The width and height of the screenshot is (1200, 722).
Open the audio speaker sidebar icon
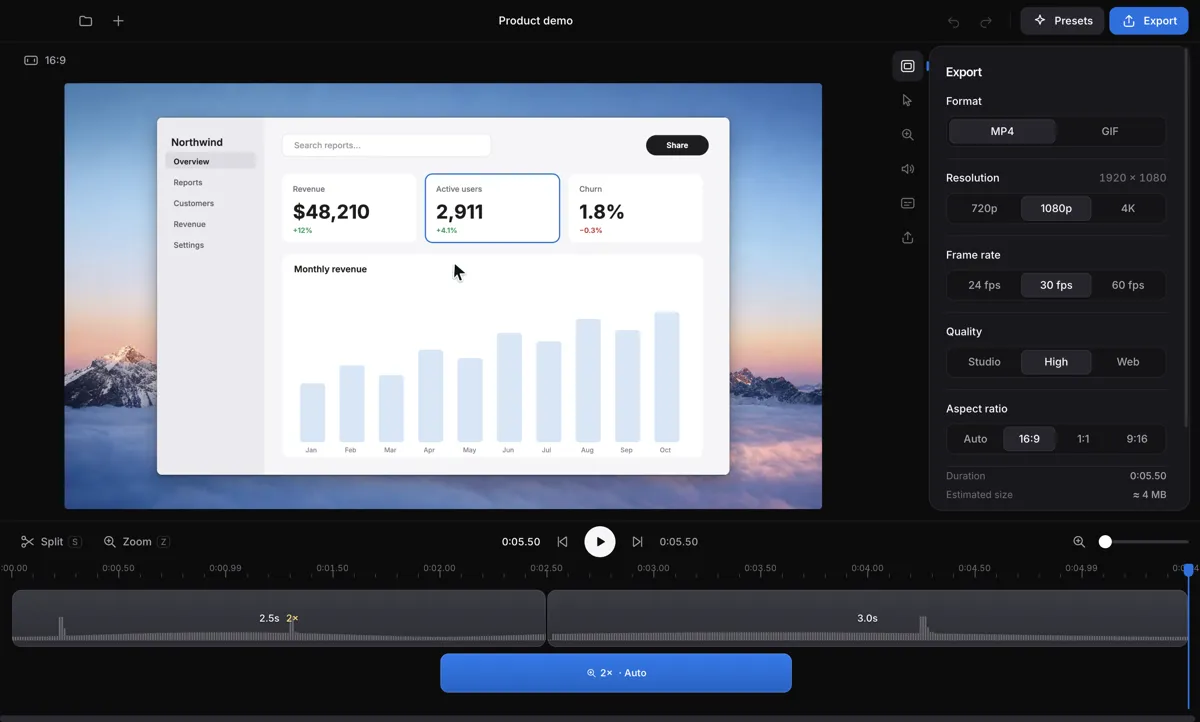tap(907, 169)
